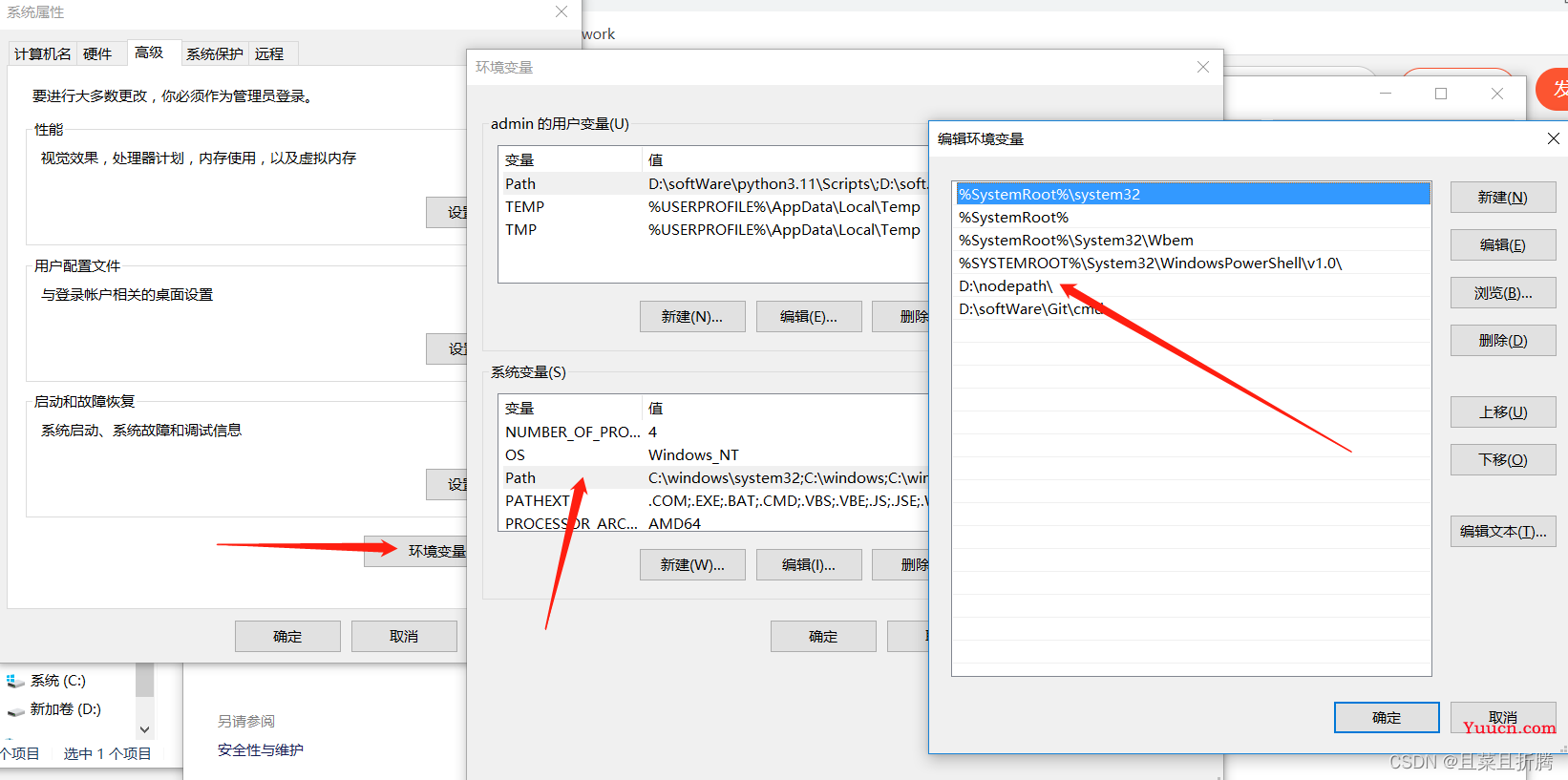
Task: Click 新建(N) in the edit variable dialog
Action: click(1503, 197)
